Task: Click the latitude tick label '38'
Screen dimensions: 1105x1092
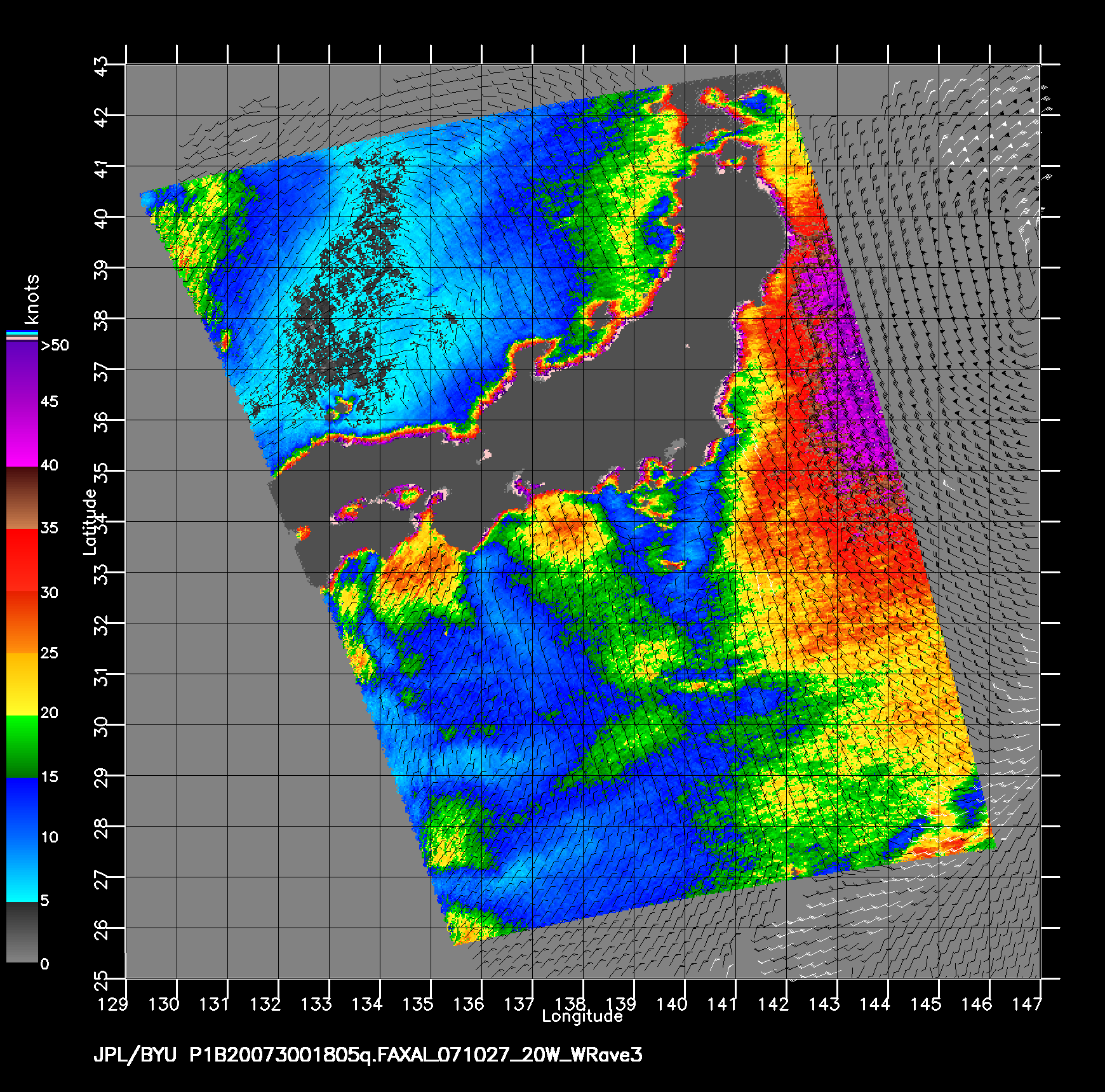Action: click(101, 320)
